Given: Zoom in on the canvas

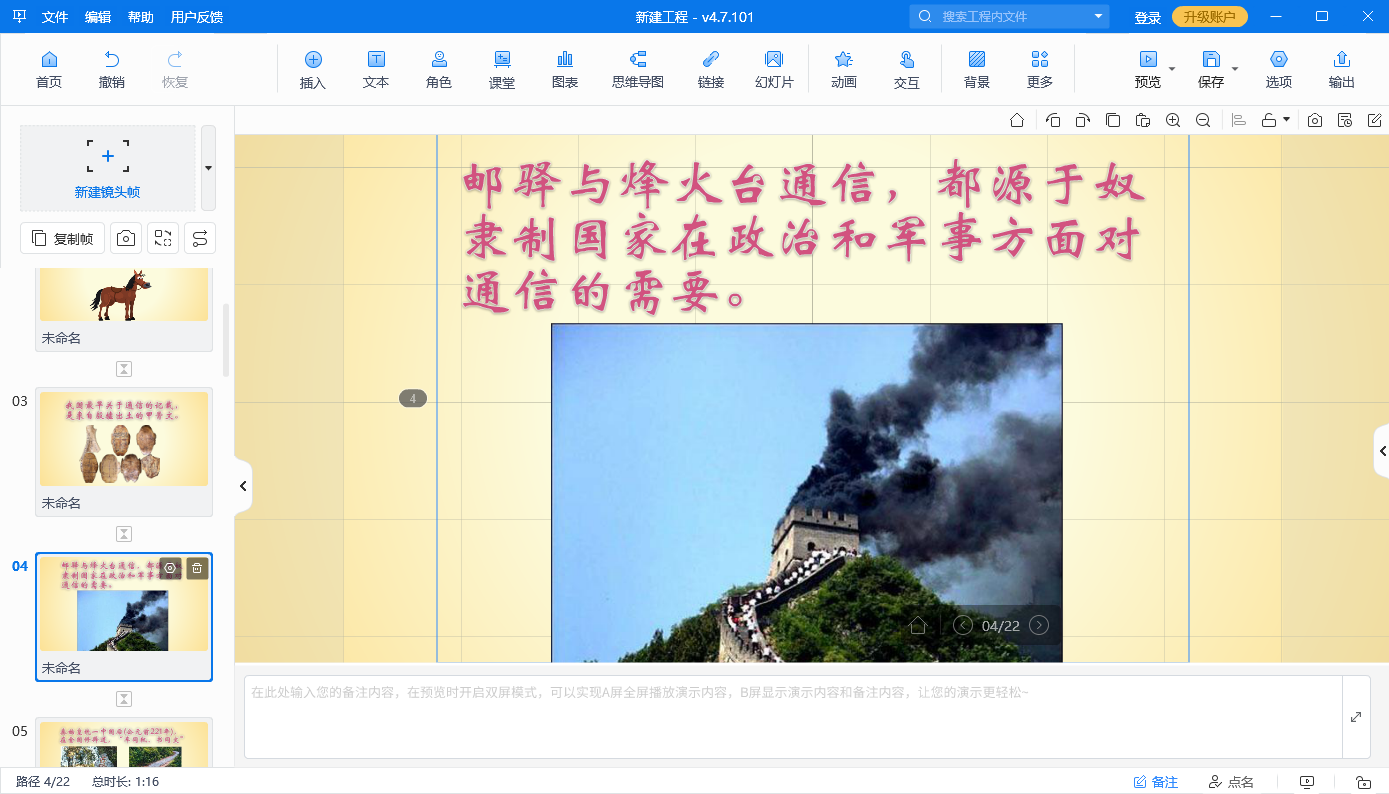Looking at the screenshot, I should (1173, 120).
